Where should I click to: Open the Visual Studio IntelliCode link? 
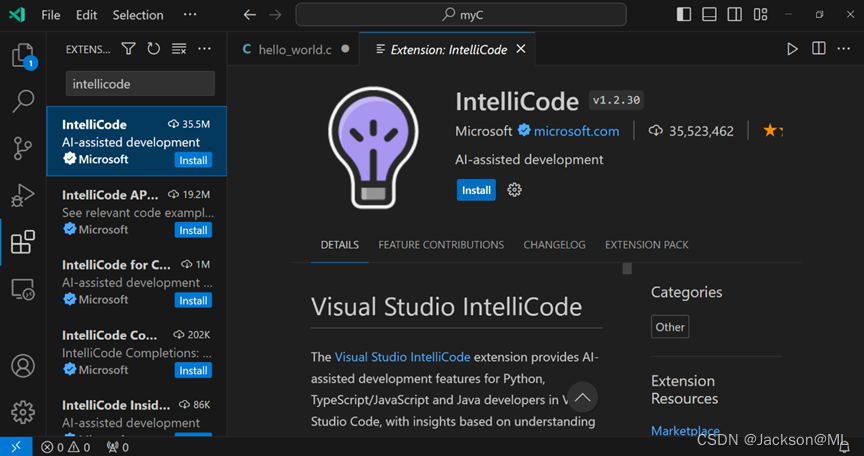402,357
